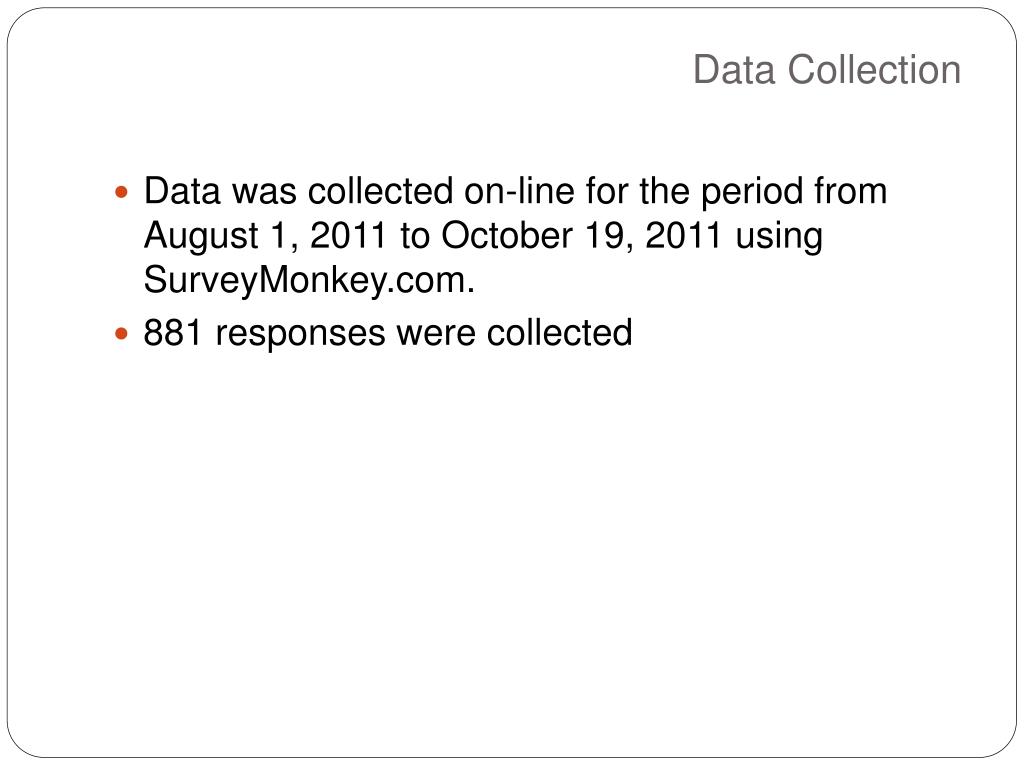Click the word 'responses'

300,334
